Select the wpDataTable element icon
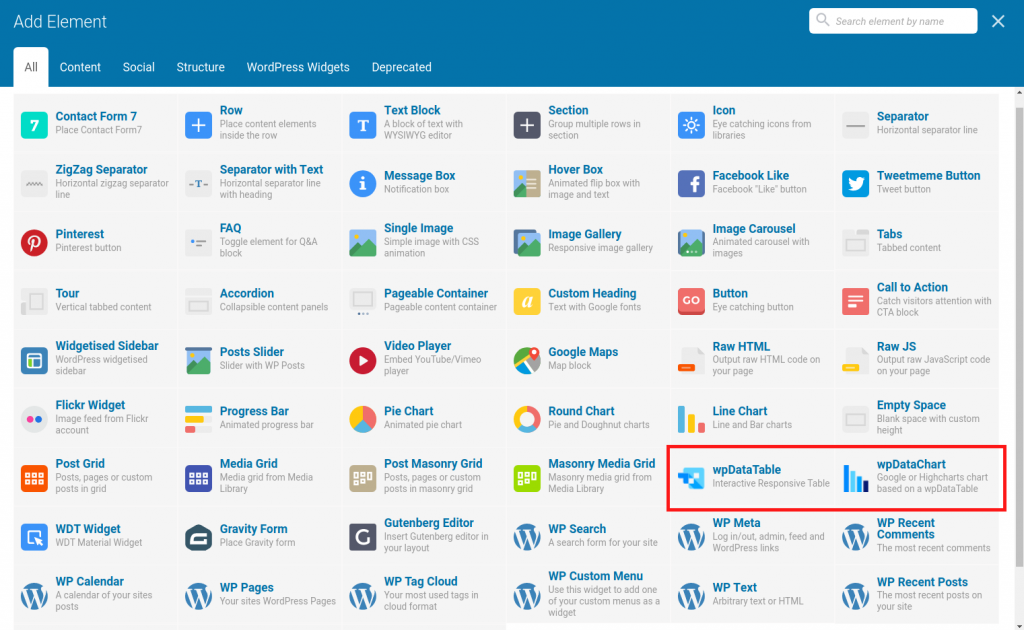The height and width of the screenshot is (630, 1024). [x=691, y=477]
